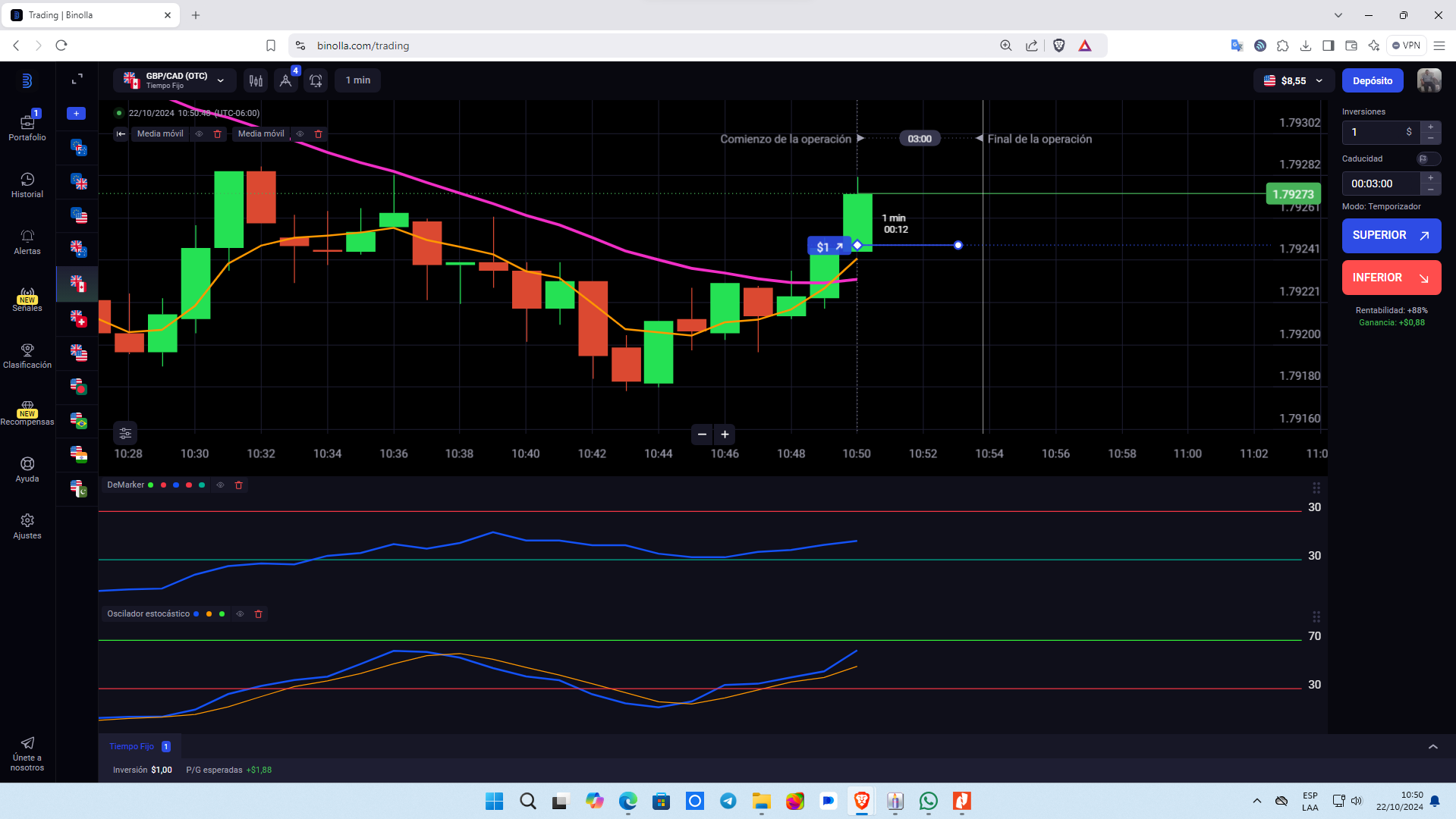Screen dimensions: 1456x819
Task: Open the Ayuda sidebar panel
Action: point(27,469)
